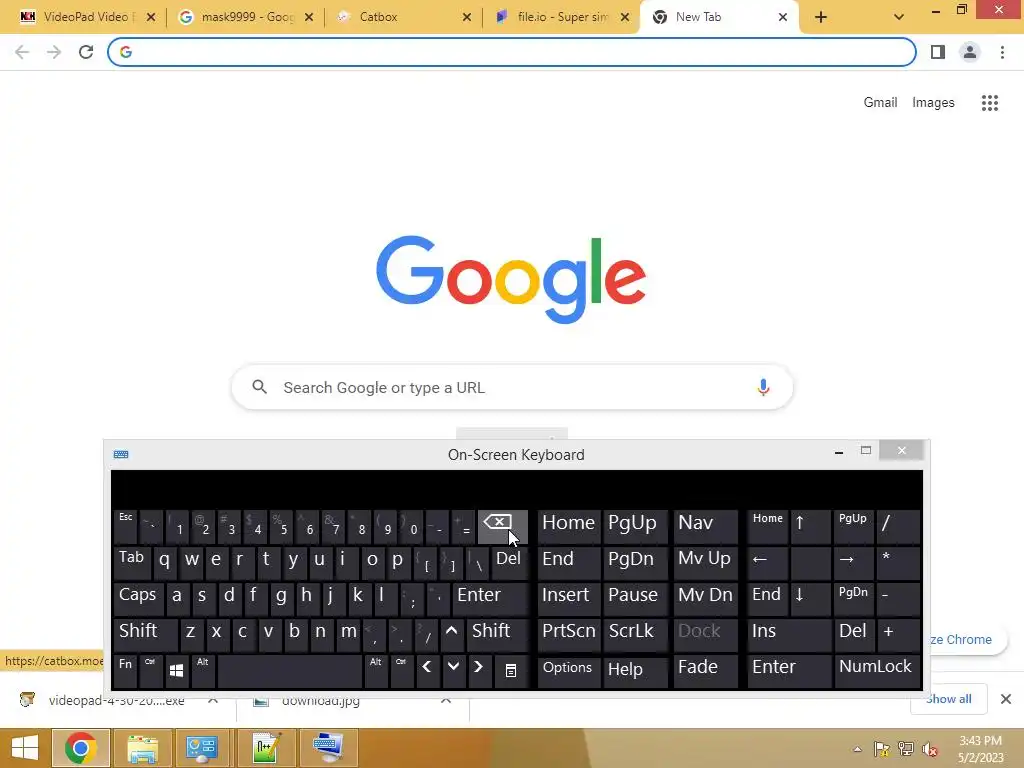Tap the Backspace key on On-Screen Keyboard
The height and width of the screenshot is (768, 1024).
click(x=503, y=526)
